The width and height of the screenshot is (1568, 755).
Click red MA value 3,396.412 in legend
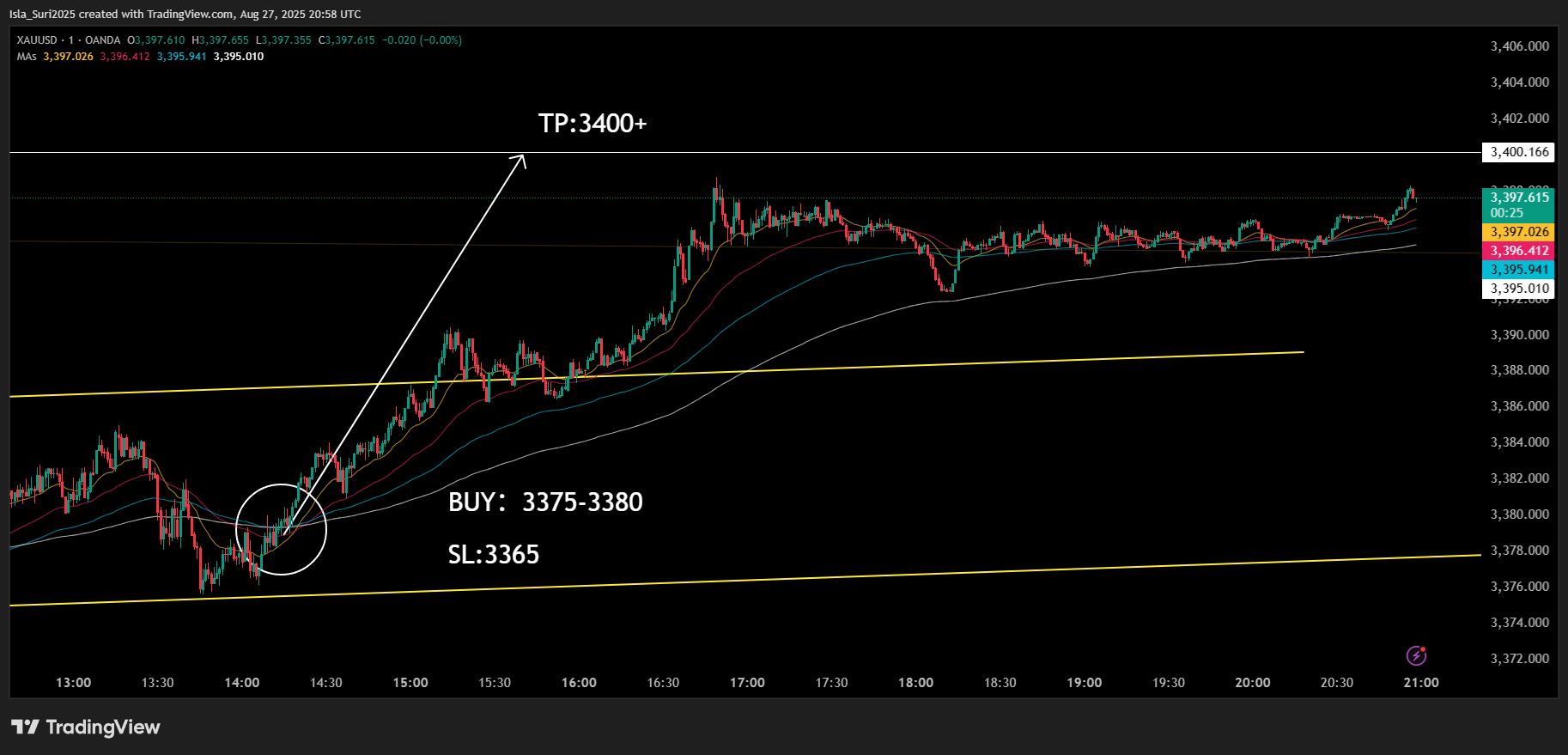click(125, 57)
